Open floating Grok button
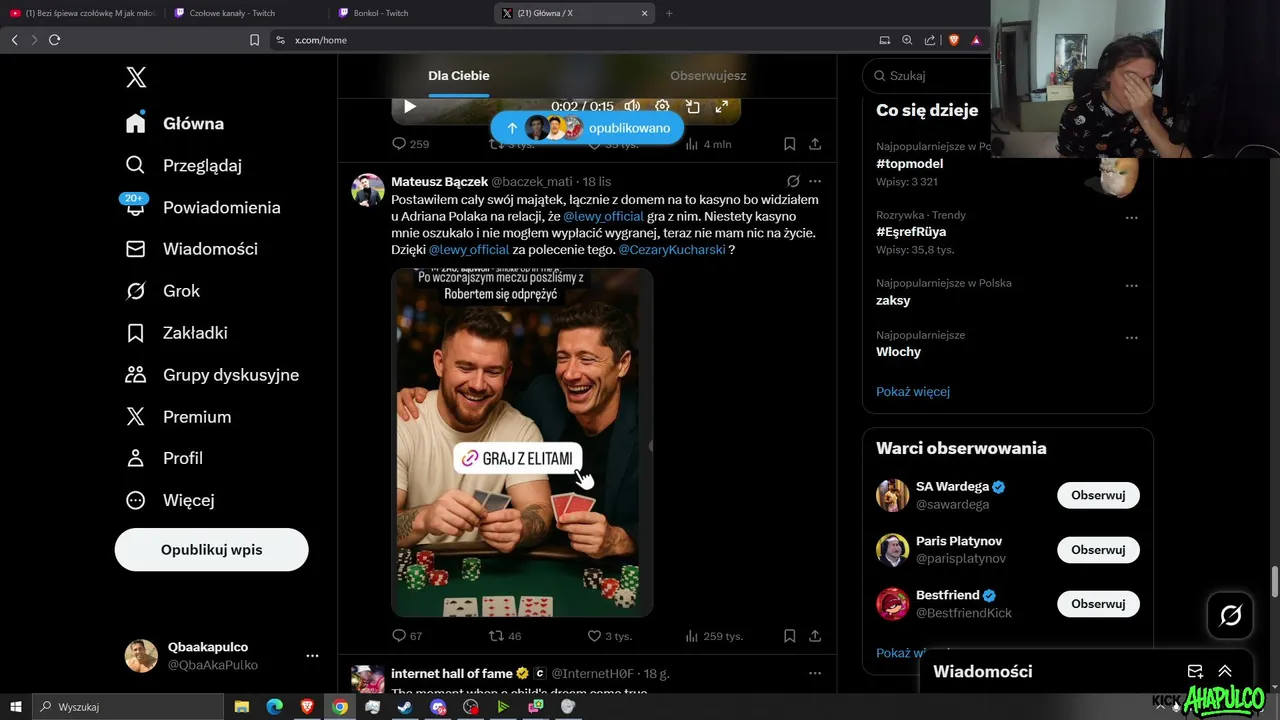The image size is (1280, 720). coord(1230,616)
